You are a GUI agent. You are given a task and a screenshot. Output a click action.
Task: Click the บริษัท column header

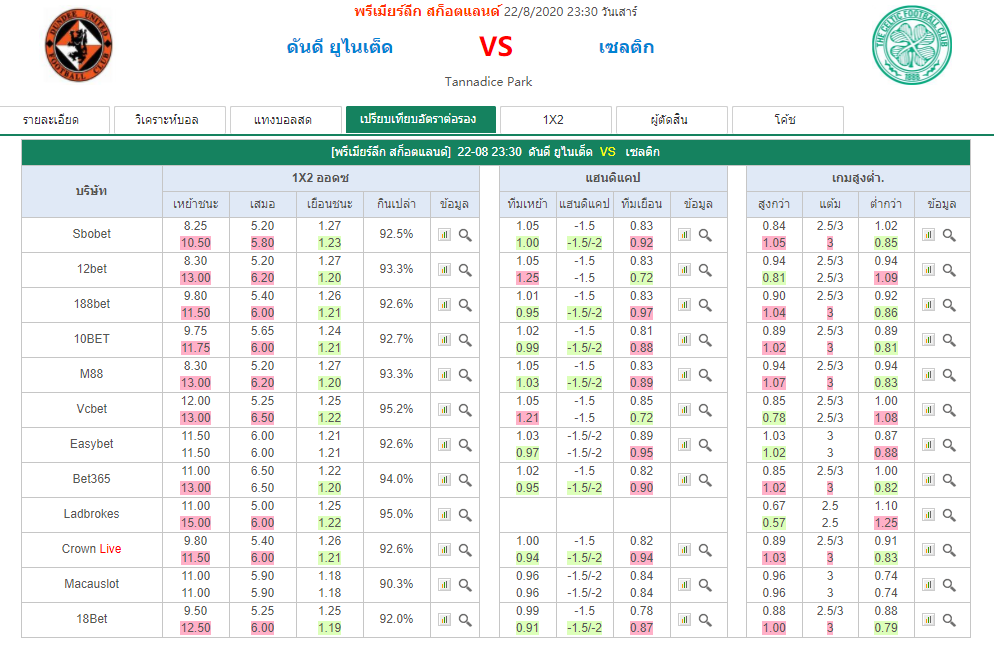click(x=92, y=191)
